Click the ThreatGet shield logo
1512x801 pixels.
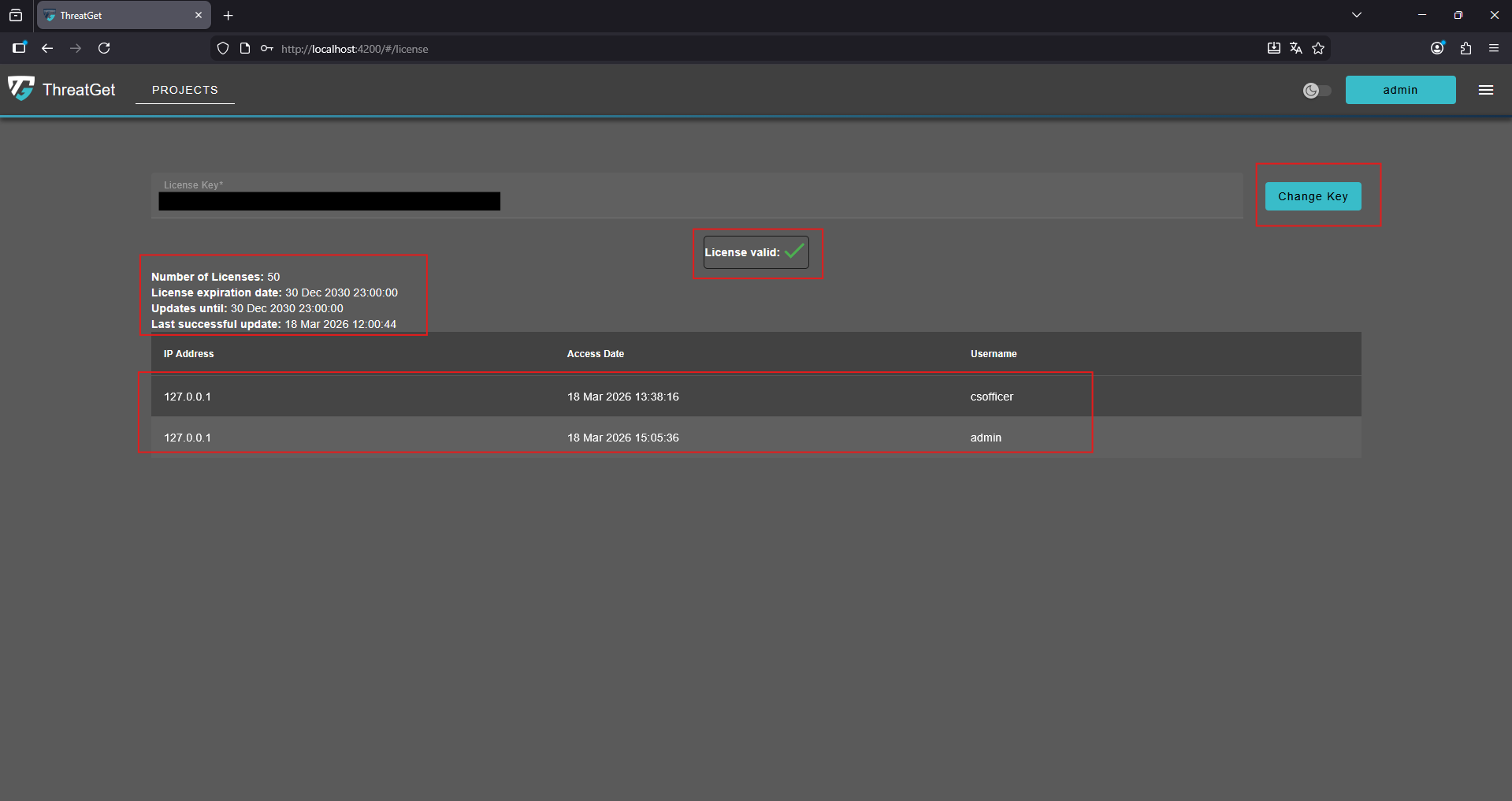point(21,89)
